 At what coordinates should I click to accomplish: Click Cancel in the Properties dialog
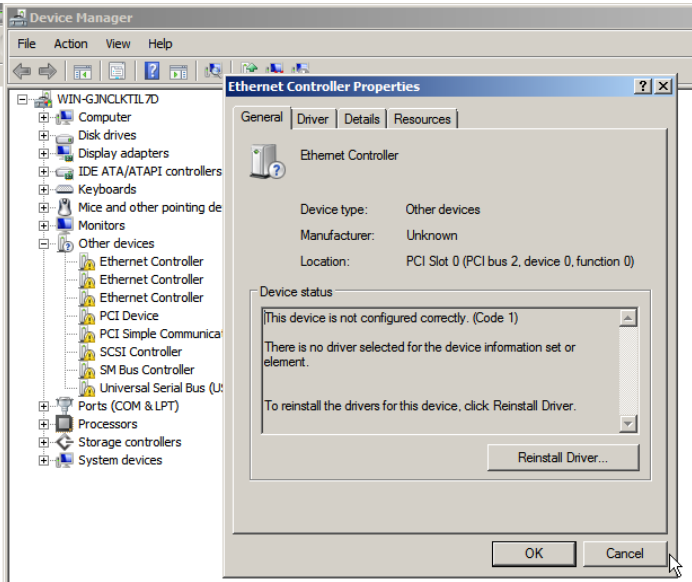(624, 554)
